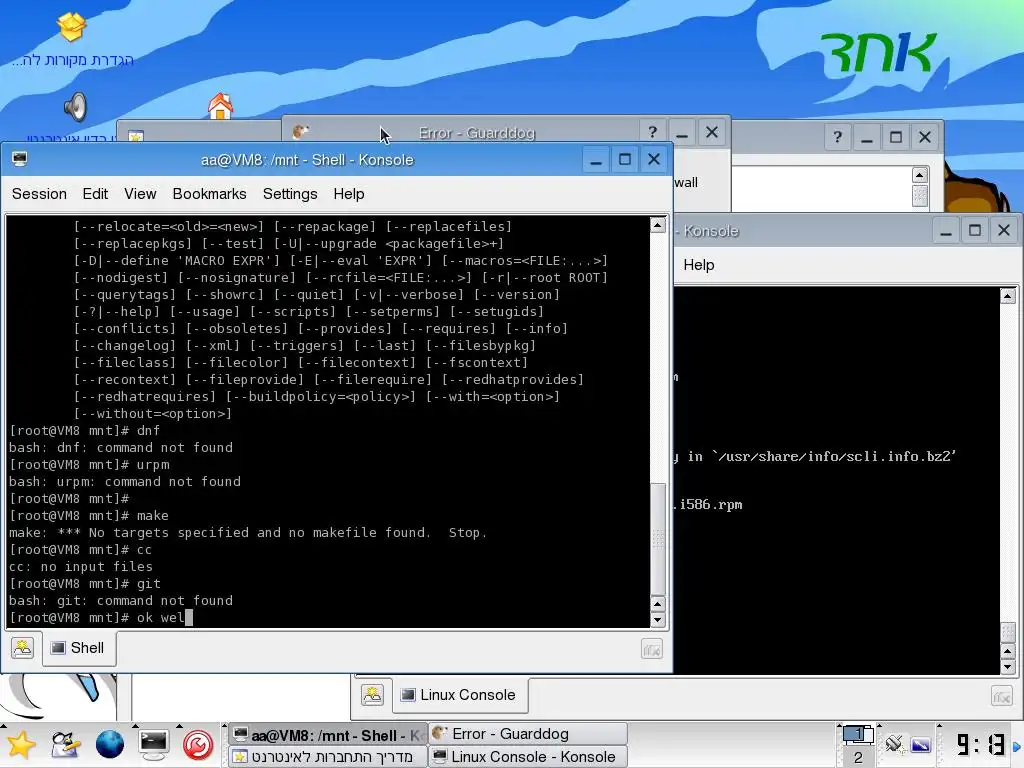This screenshot has height=768, width=1024.
Task: Open the yellow box desktop icon
Action: click(71, 27)
